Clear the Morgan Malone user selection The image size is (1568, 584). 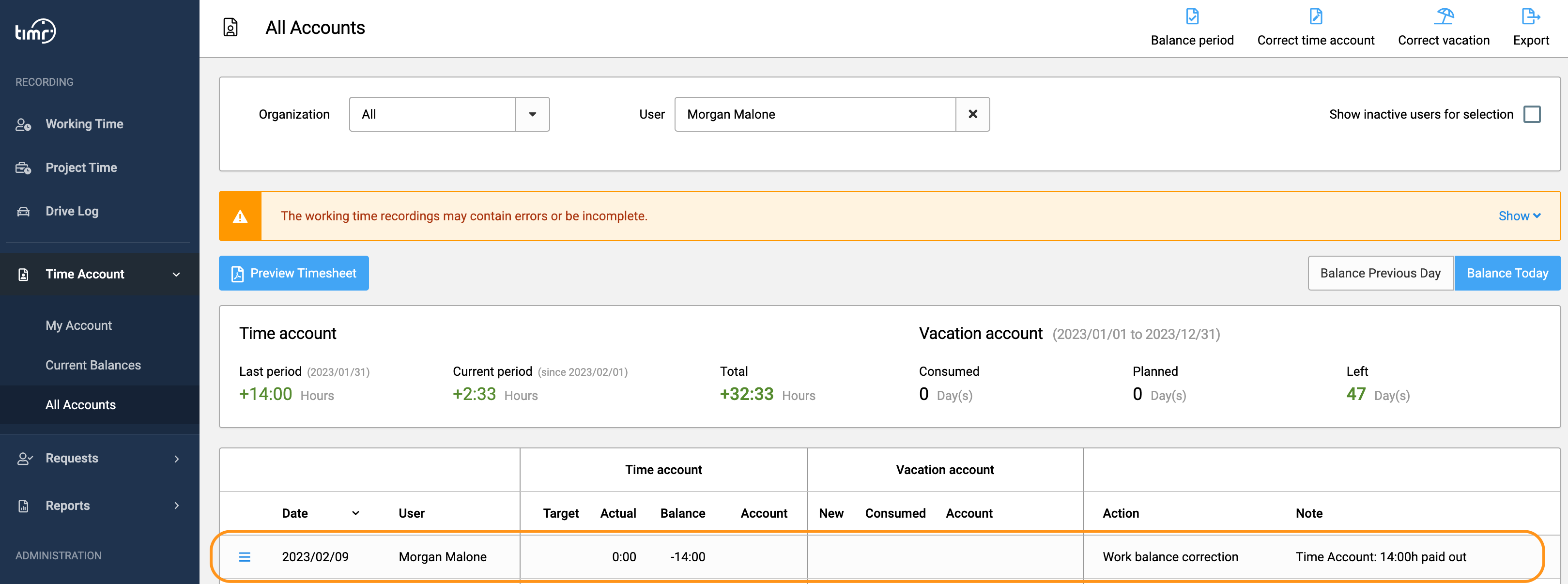[x=973, y=114]
